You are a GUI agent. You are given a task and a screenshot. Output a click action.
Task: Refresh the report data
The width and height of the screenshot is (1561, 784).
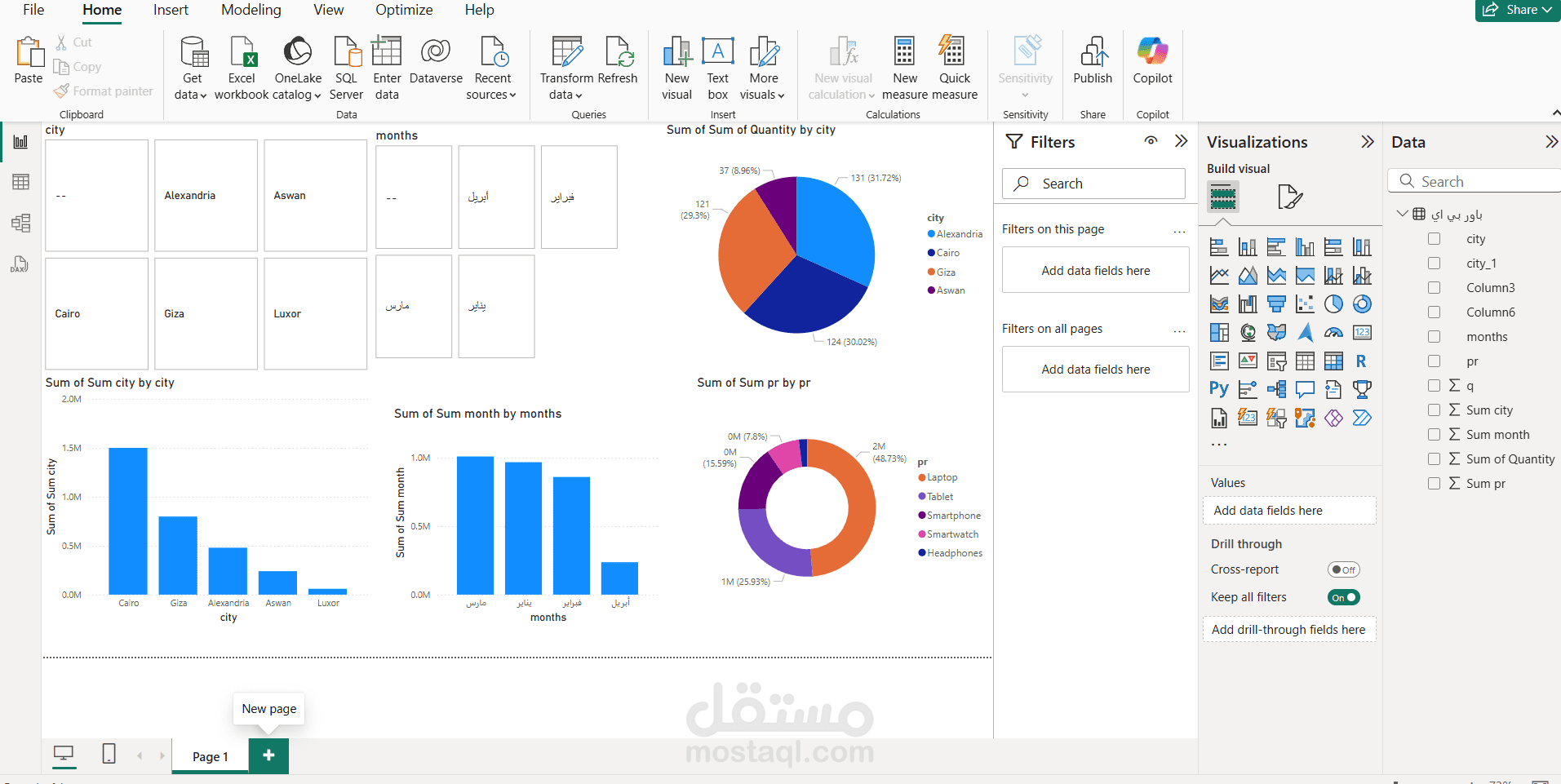(x=618, y=60)
